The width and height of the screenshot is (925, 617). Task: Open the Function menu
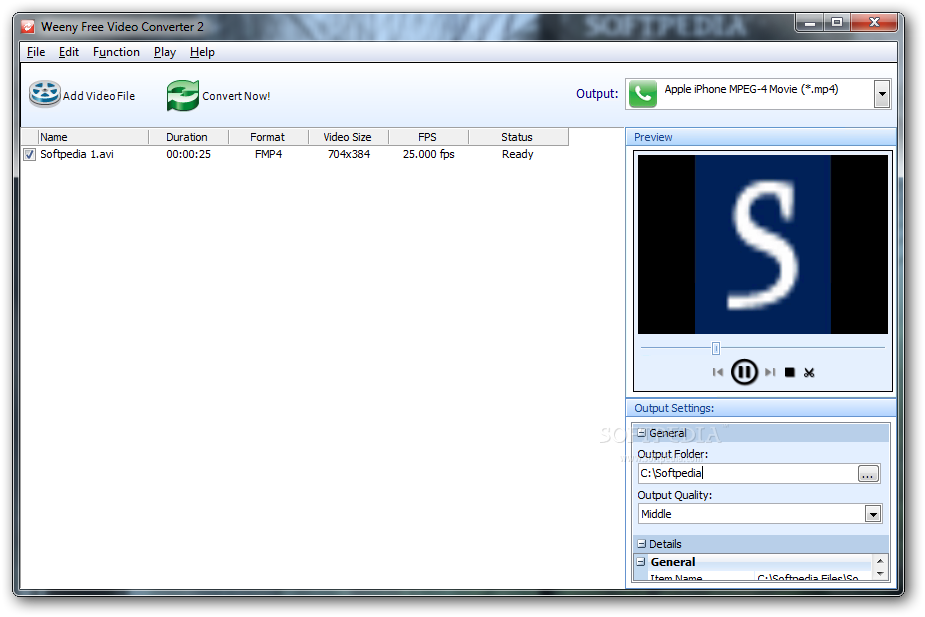tap(116, 52)
